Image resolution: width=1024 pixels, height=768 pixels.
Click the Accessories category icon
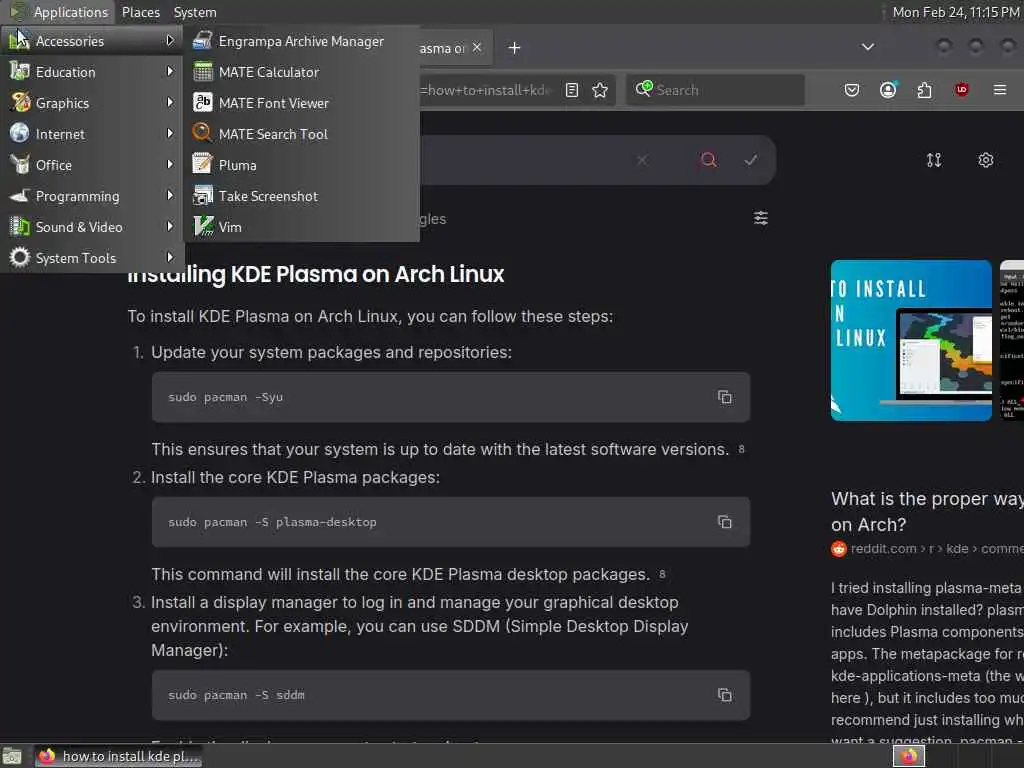(x=20, y=40)
